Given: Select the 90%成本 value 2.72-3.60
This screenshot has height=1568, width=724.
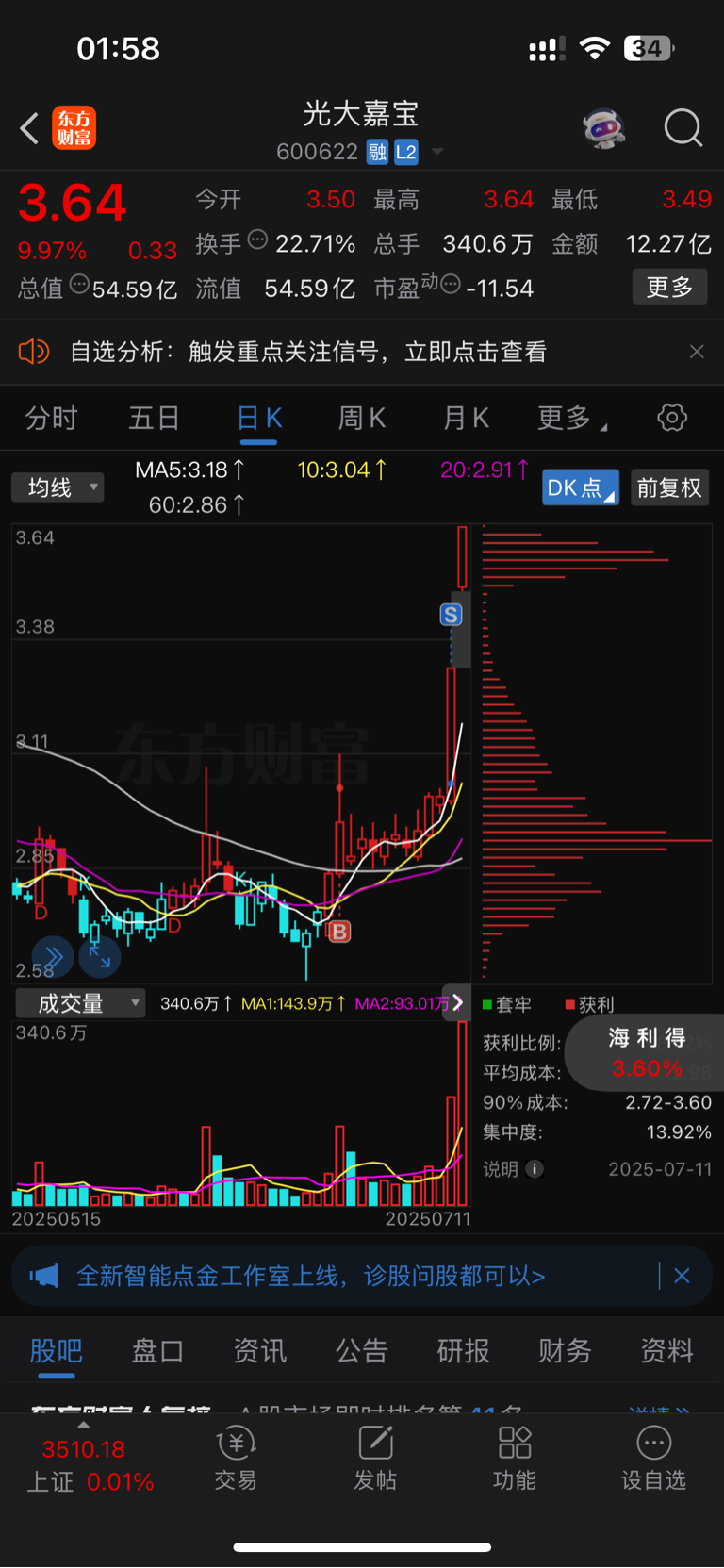Looking at the screenshot, I should tap(668, 1102).
